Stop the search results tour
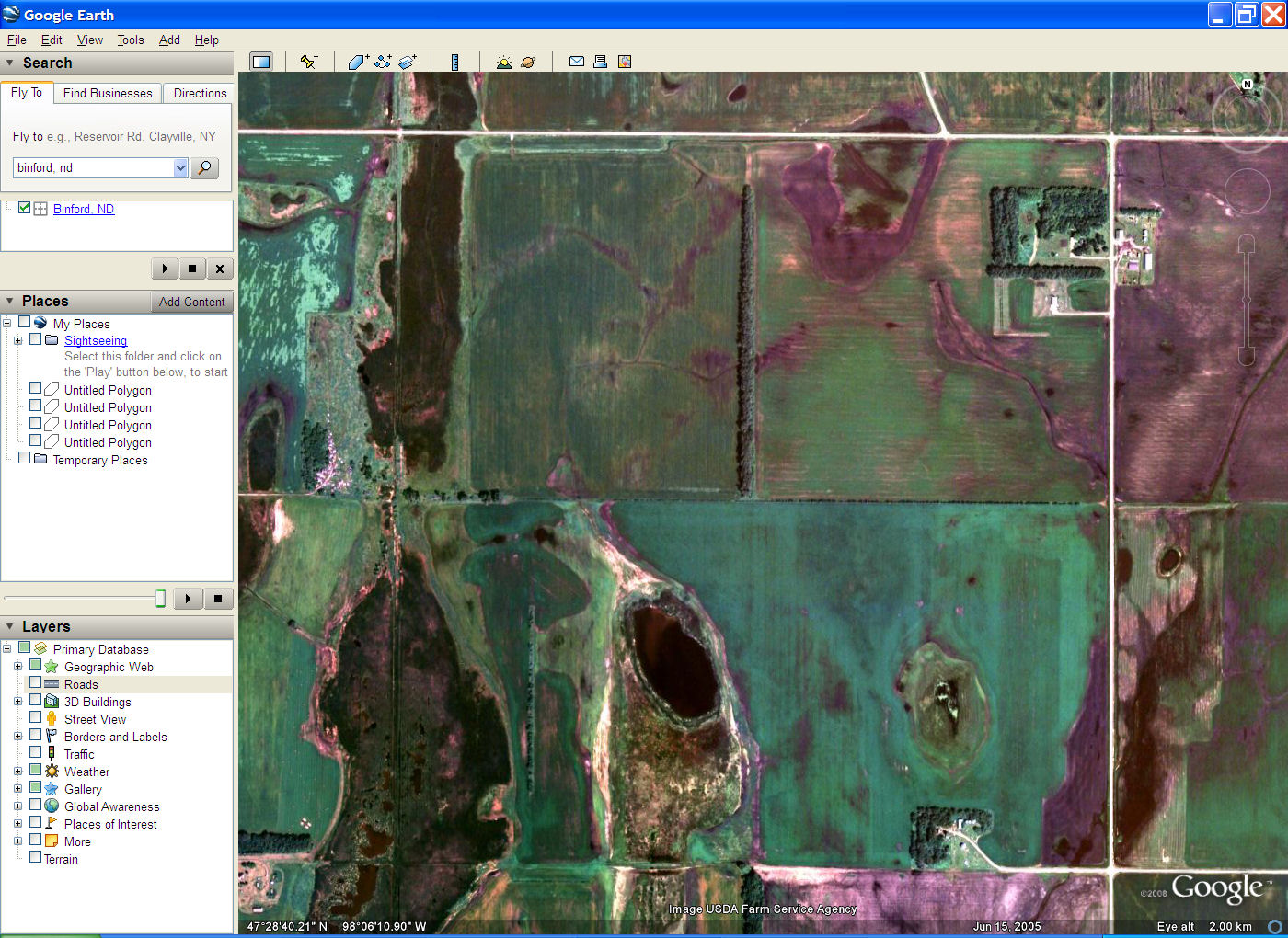 (x=191, y=269)
